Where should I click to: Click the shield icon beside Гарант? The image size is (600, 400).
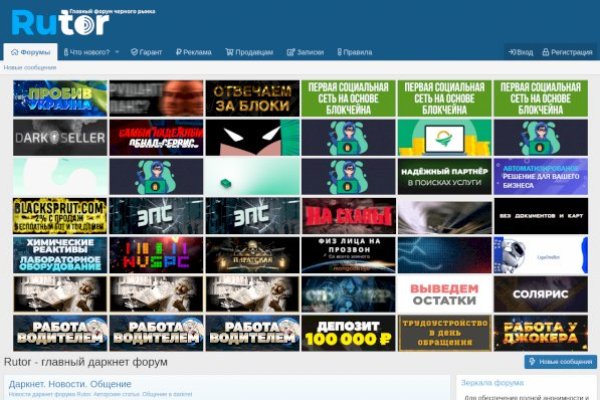coord(134,52)
